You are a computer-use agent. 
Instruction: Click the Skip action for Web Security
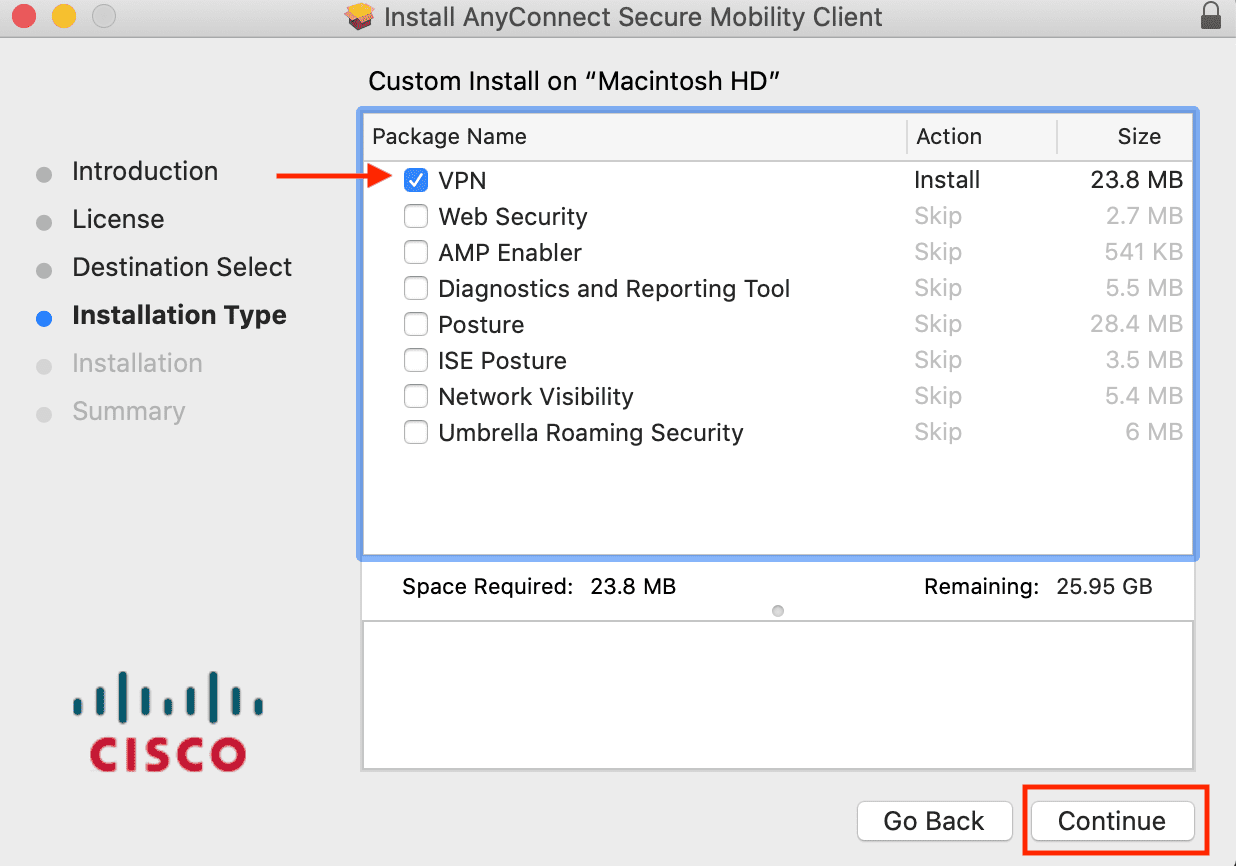click(938, 216)
